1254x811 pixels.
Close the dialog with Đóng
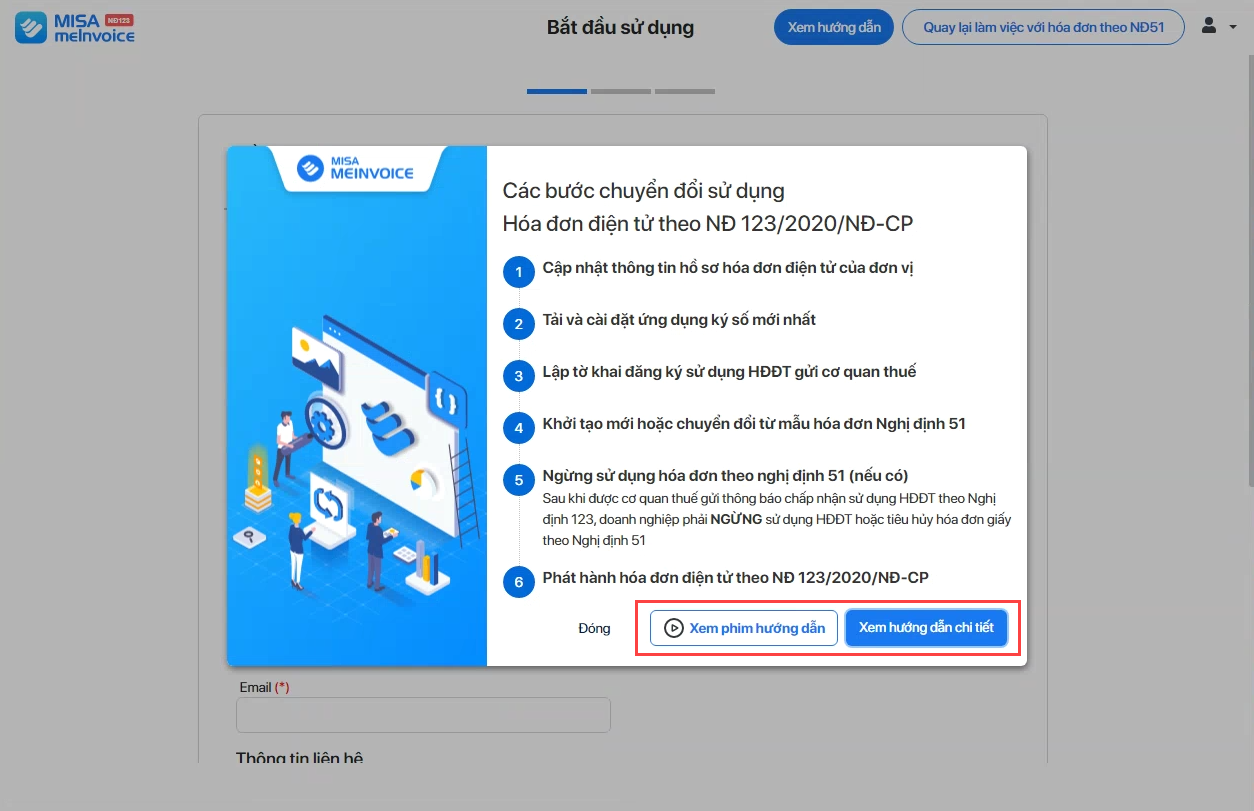594,628
